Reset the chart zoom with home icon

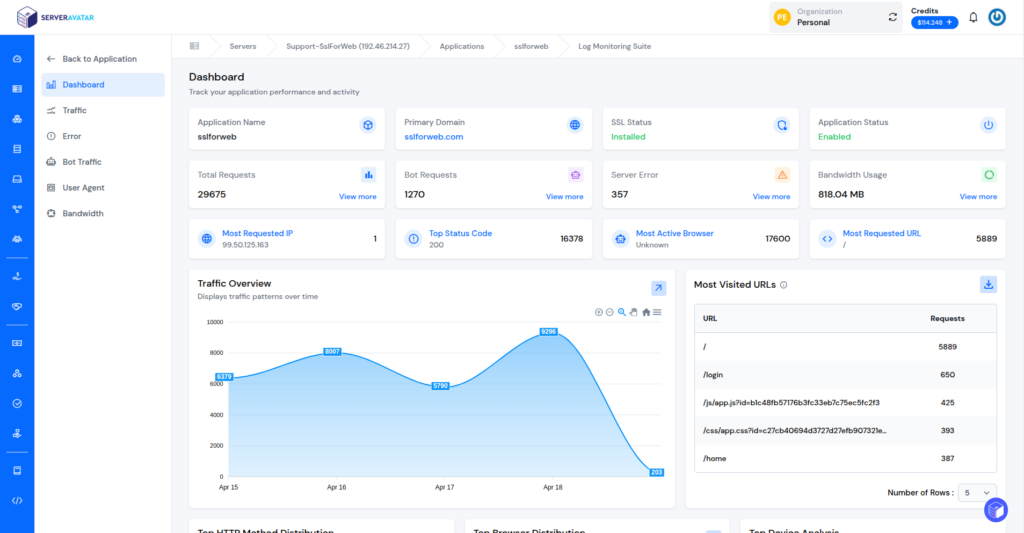click(x=646, y=312)
